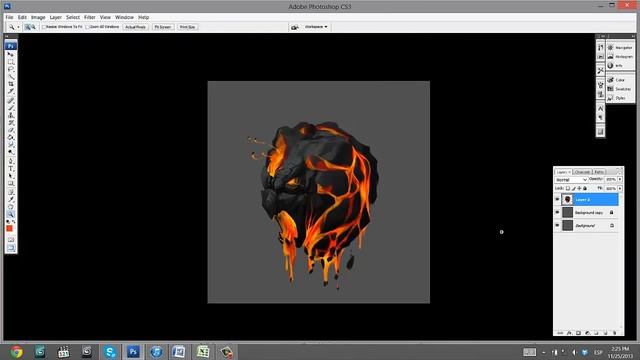Hide the Background layer
The width and height of the screenshot is (640, 360).
click(x=558, y=225)
